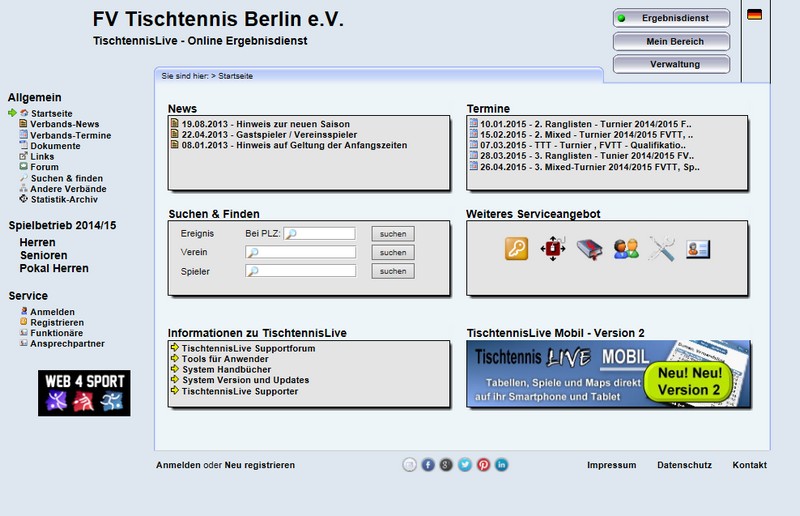Open the Pinterest share icon
Viewport: 800px width, 516px height.
point(483,465)
